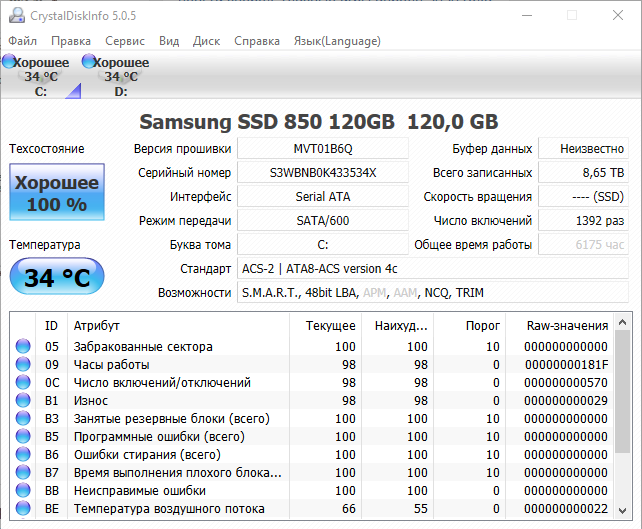Screen dimensions: 642x529
Task: Click the serial number field S3WBNB0K433534X
Action: pos(323,173)
